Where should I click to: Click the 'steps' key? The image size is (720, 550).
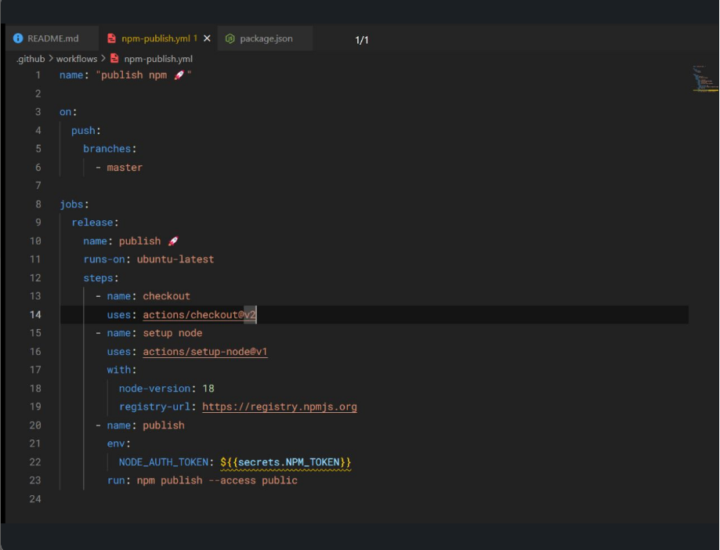(98, 278)
